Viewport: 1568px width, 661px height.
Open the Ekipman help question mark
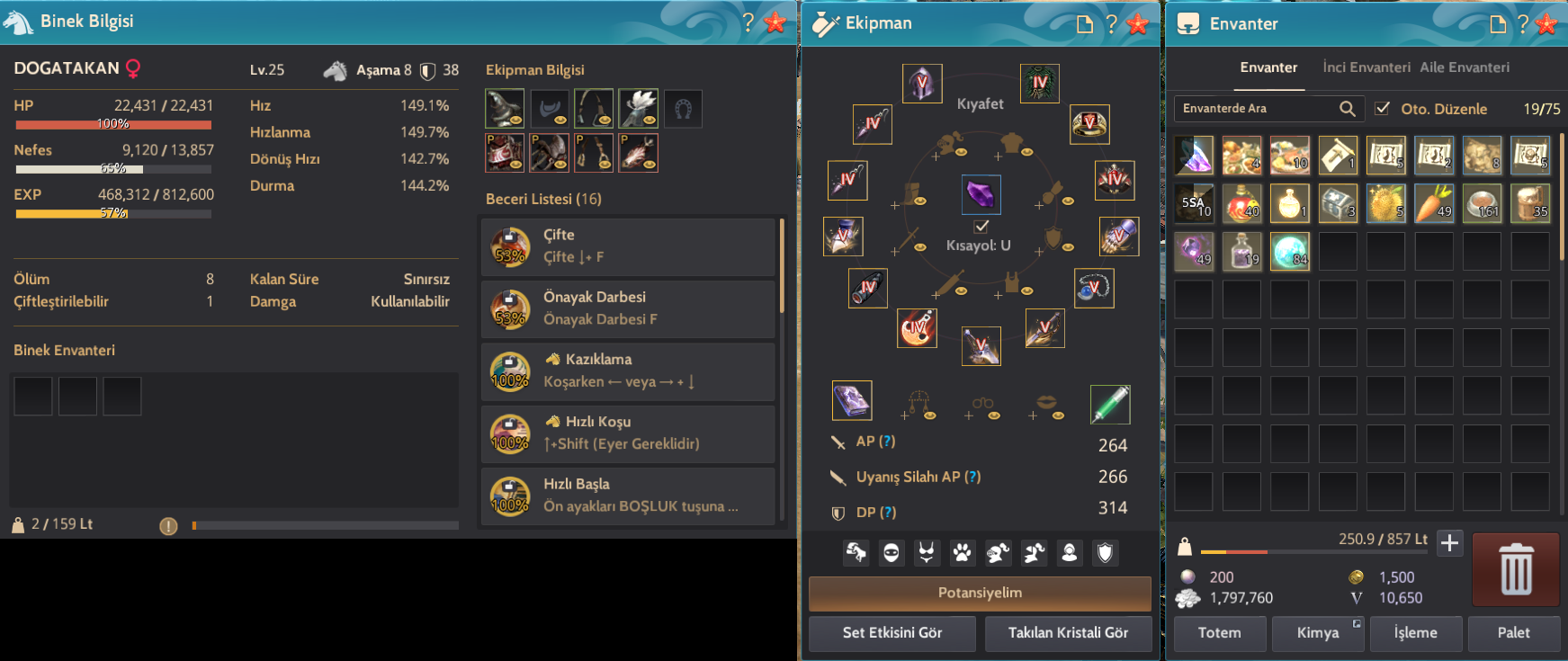[x=1112, y=24]
